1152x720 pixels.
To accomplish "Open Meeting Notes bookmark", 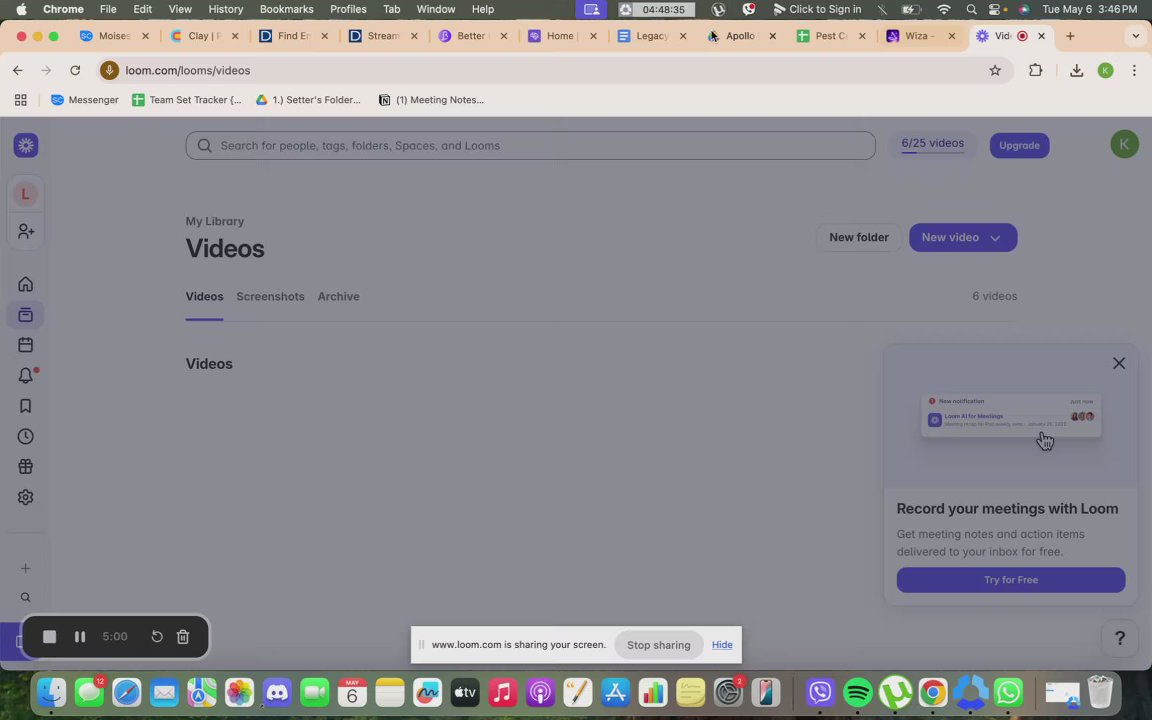I will tap(431, 100).
